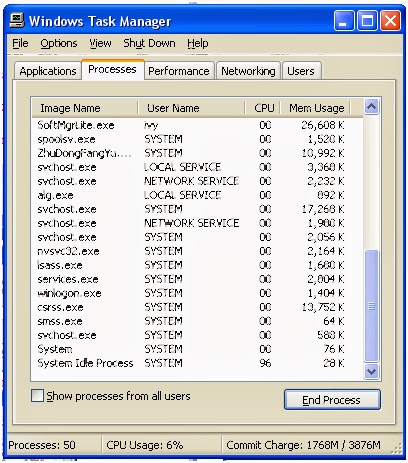The height and width of the screenshot is (463, 408).
Task: Maximize the Task Manager window
Action: 367,21
